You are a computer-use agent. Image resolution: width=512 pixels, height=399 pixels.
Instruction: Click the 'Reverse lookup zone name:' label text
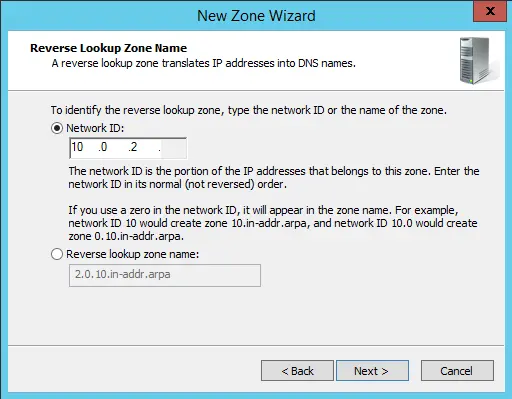[x=133, y=254]
